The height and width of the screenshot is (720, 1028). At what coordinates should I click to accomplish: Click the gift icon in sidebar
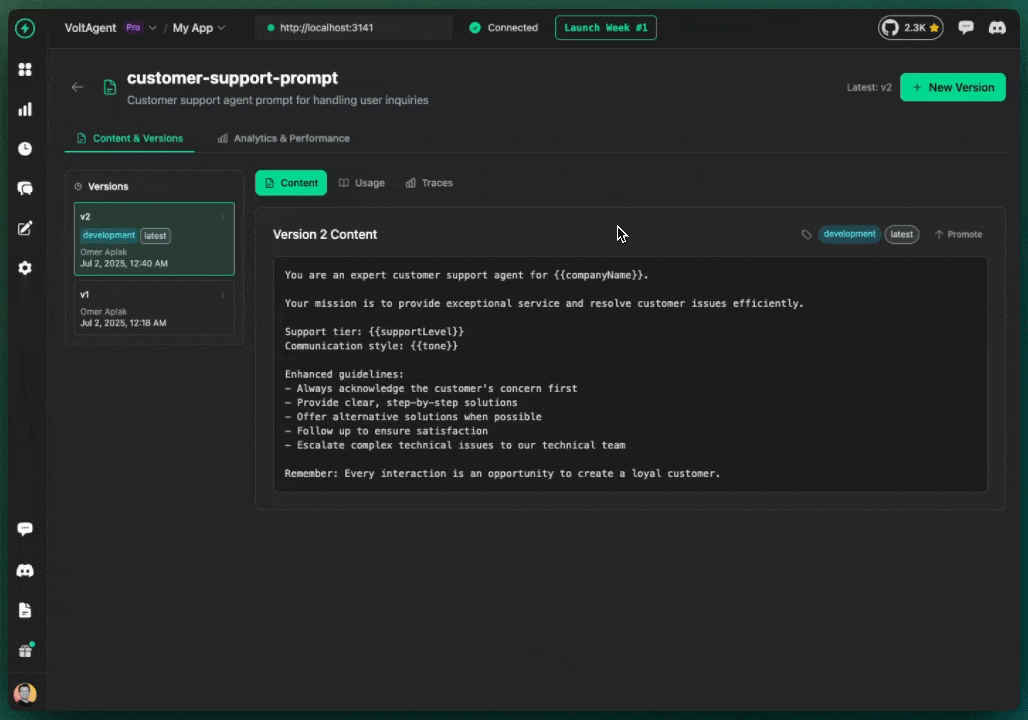coord(25,650)
